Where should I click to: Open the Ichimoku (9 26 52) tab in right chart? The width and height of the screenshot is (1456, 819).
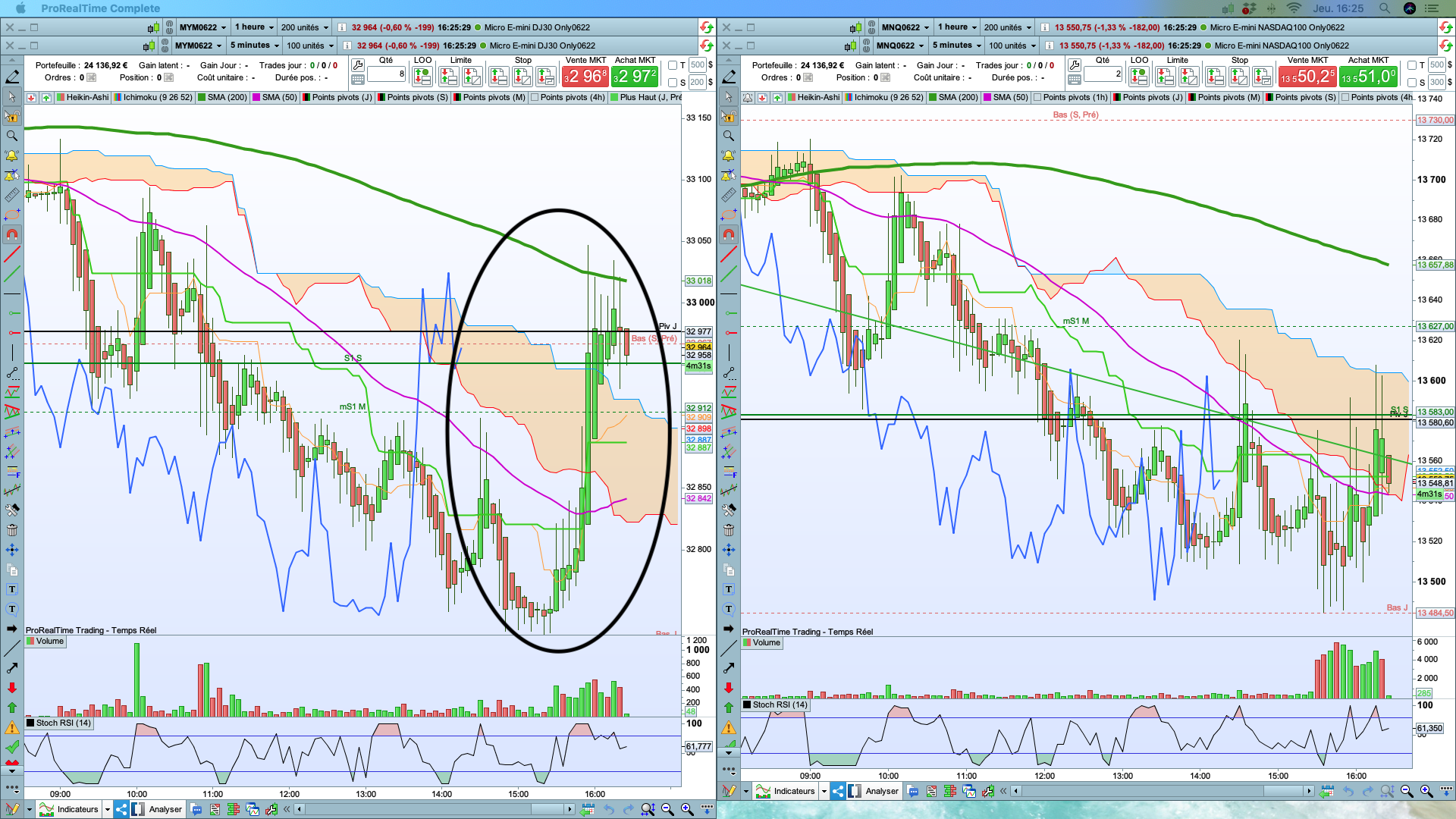click(882, 98)
